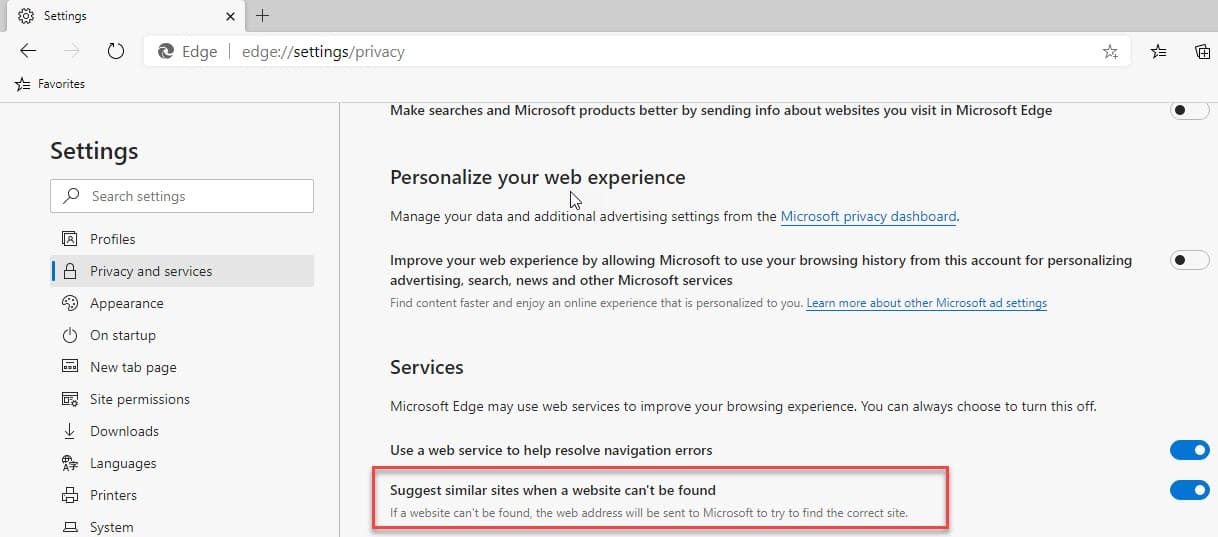The width and height of the screenshot is (1218, 537).
Task: Open the Collections toolbar icon
Action: coord(1203,52)
